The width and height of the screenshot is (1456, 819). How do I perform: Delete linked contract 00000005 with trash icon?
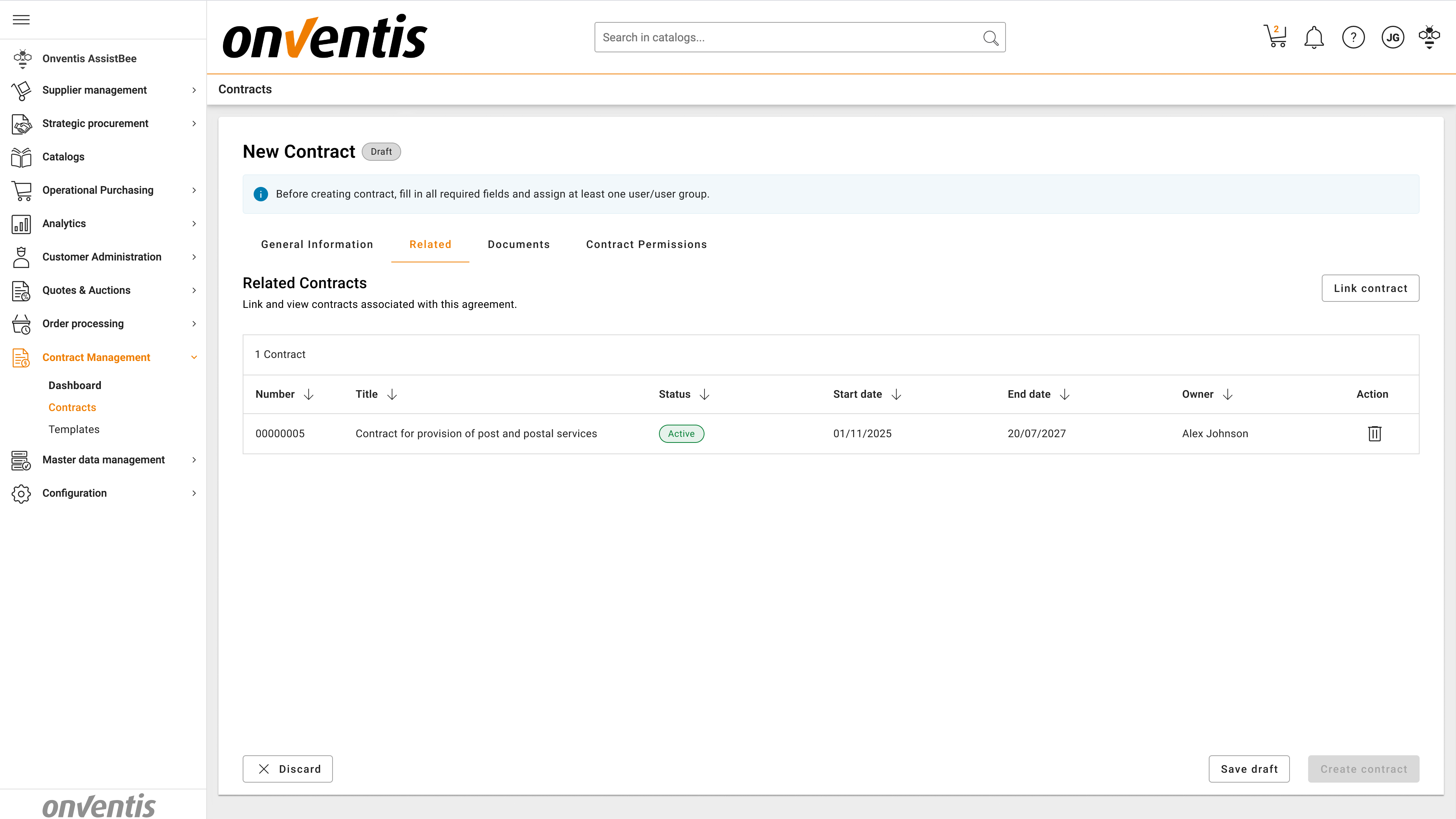[1374, 433]
